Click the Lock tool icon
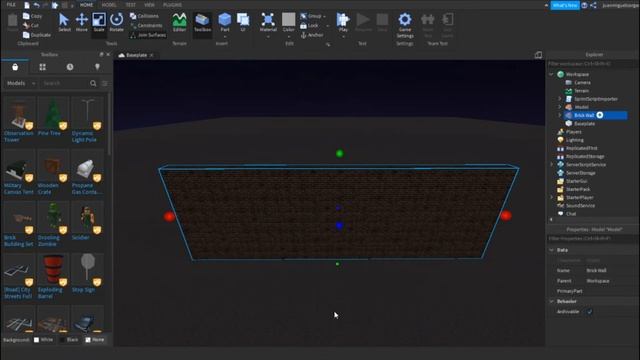 (x=304, y=26)
